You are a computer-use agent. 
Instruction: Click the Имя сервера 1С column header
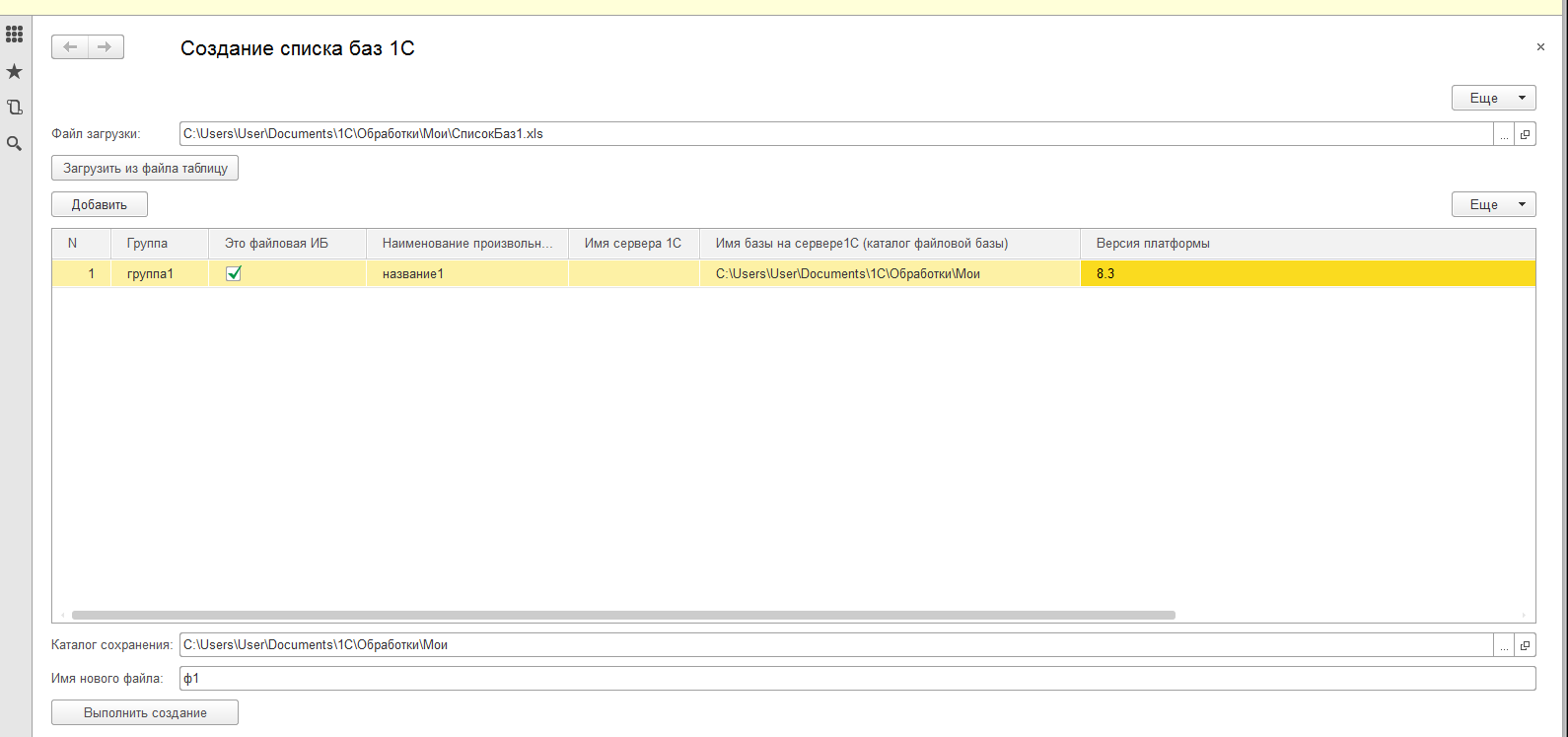(633, 243)
